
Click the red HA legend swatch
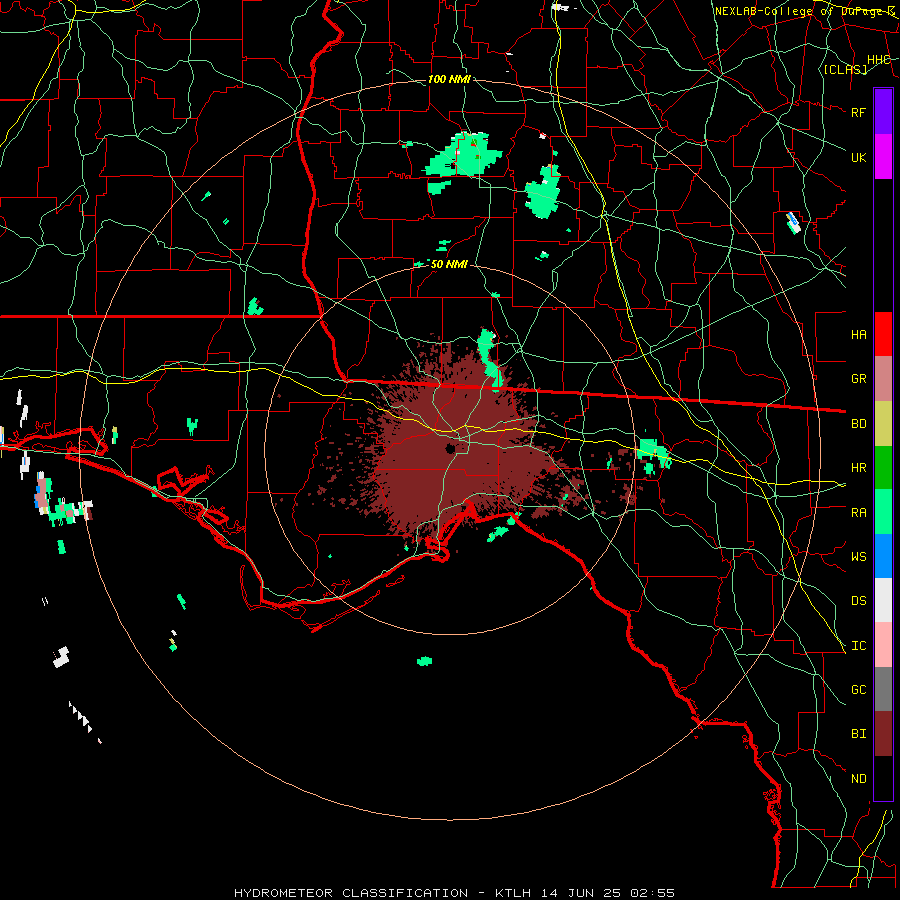[883, 334]
